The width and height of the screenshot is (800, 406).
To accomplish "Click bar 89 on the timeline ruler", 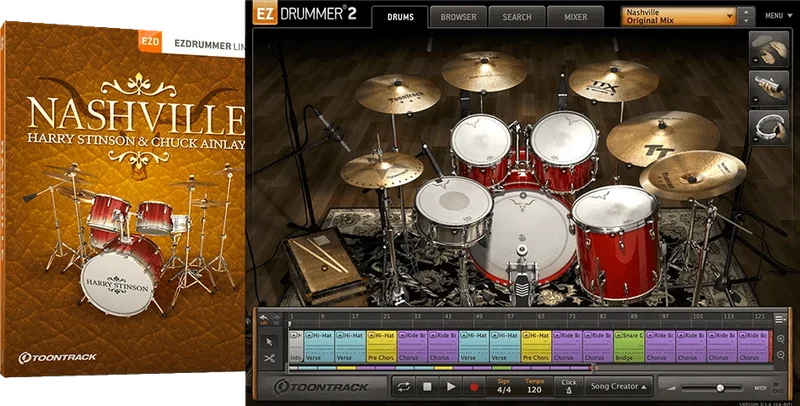I will click(633, 317).
